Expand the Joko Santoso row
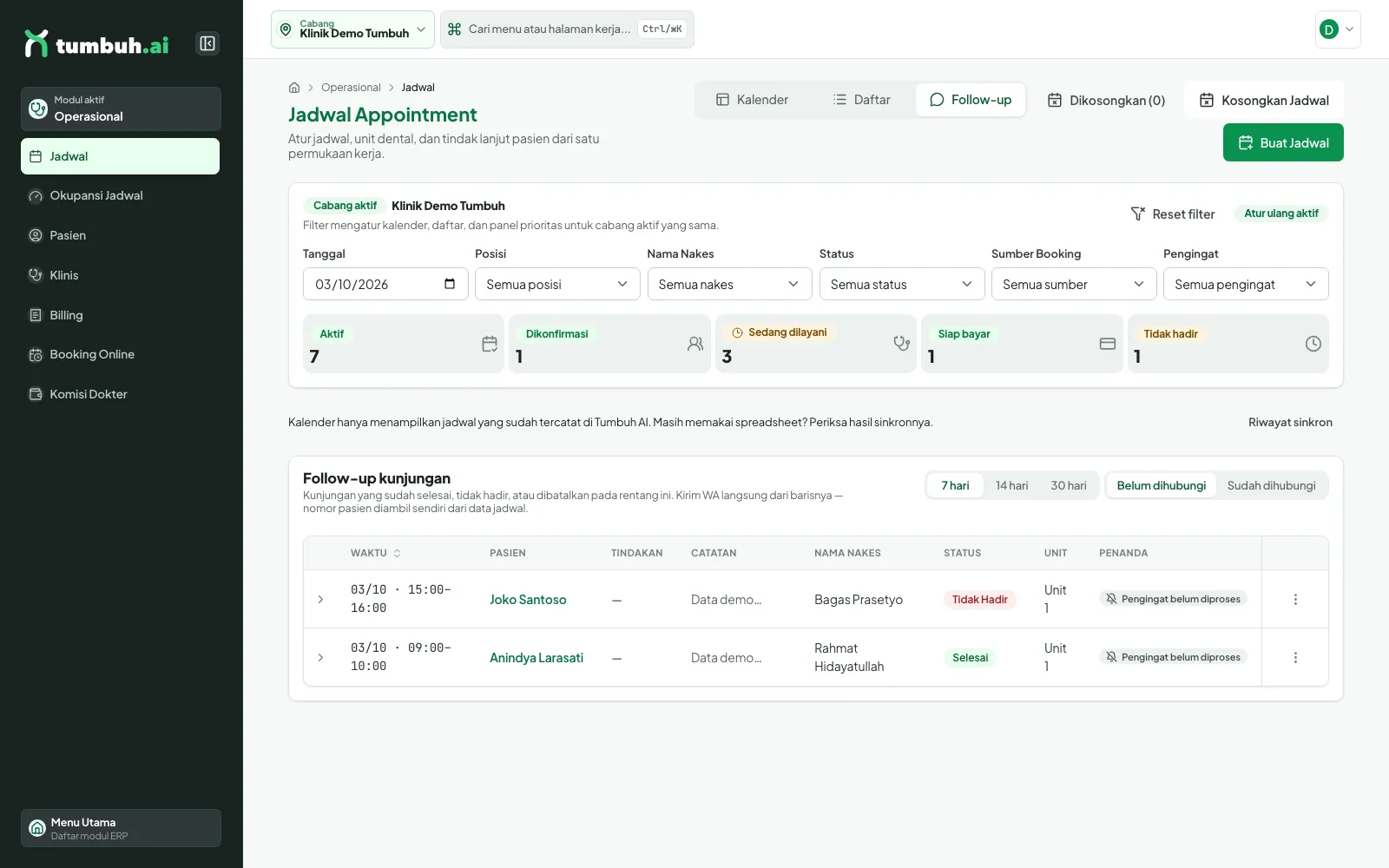The image size is (1389, 868). tap(320, 600)
